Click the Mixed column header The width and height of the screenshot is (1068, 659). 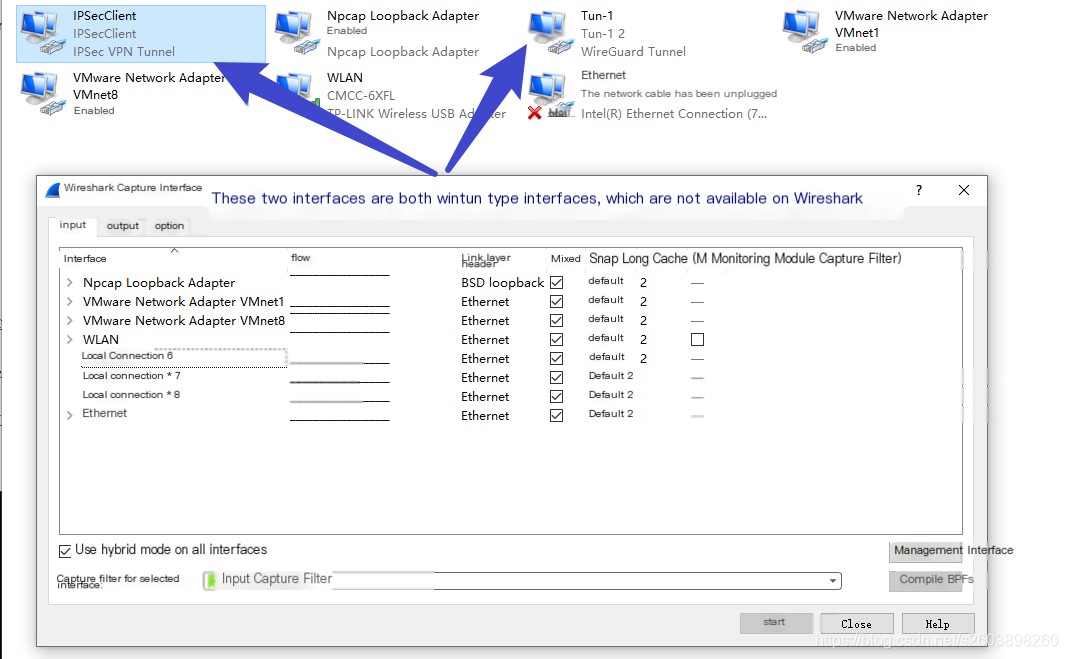click(565, 259)
